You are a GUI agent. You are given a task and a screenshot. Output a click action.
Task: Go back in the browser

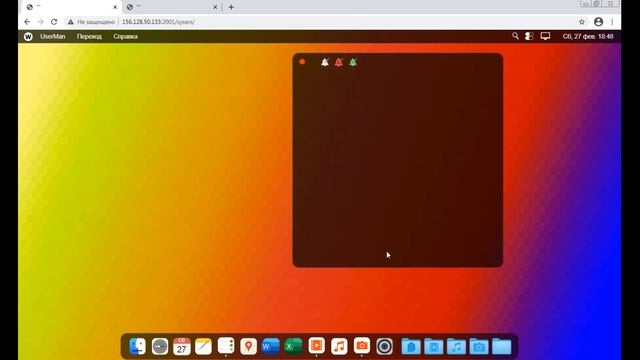pyautogui.click(x=27, y=22)
